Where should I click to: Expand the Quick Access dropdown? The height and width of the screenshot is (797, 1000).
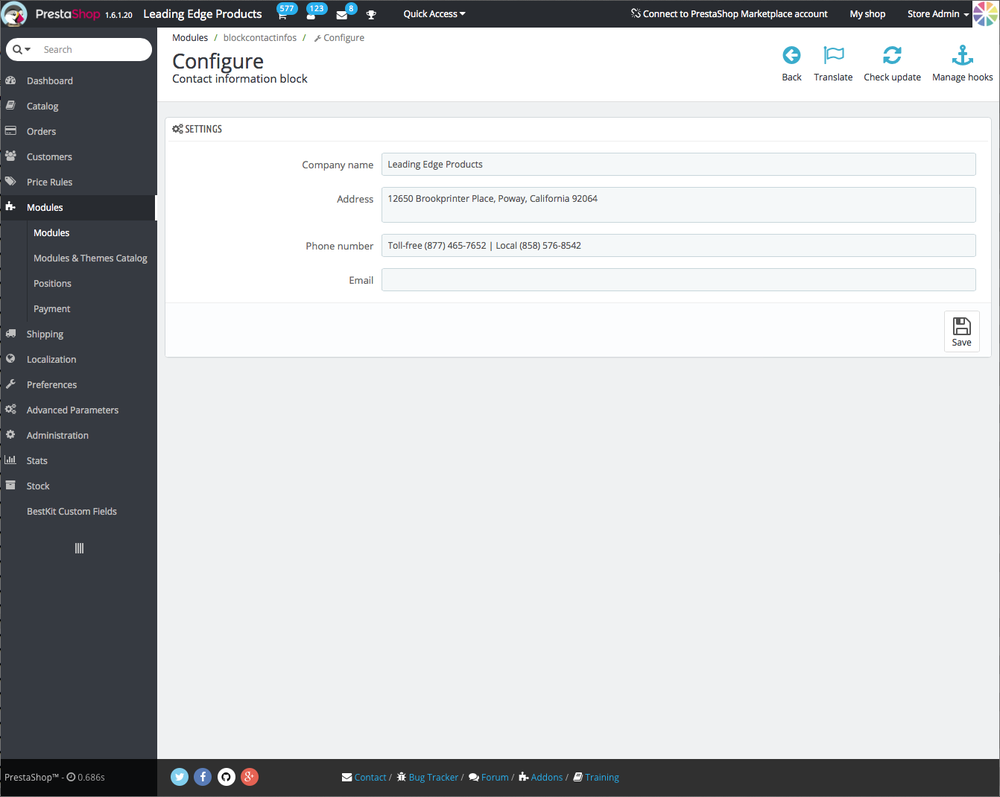tap(434, 14)
